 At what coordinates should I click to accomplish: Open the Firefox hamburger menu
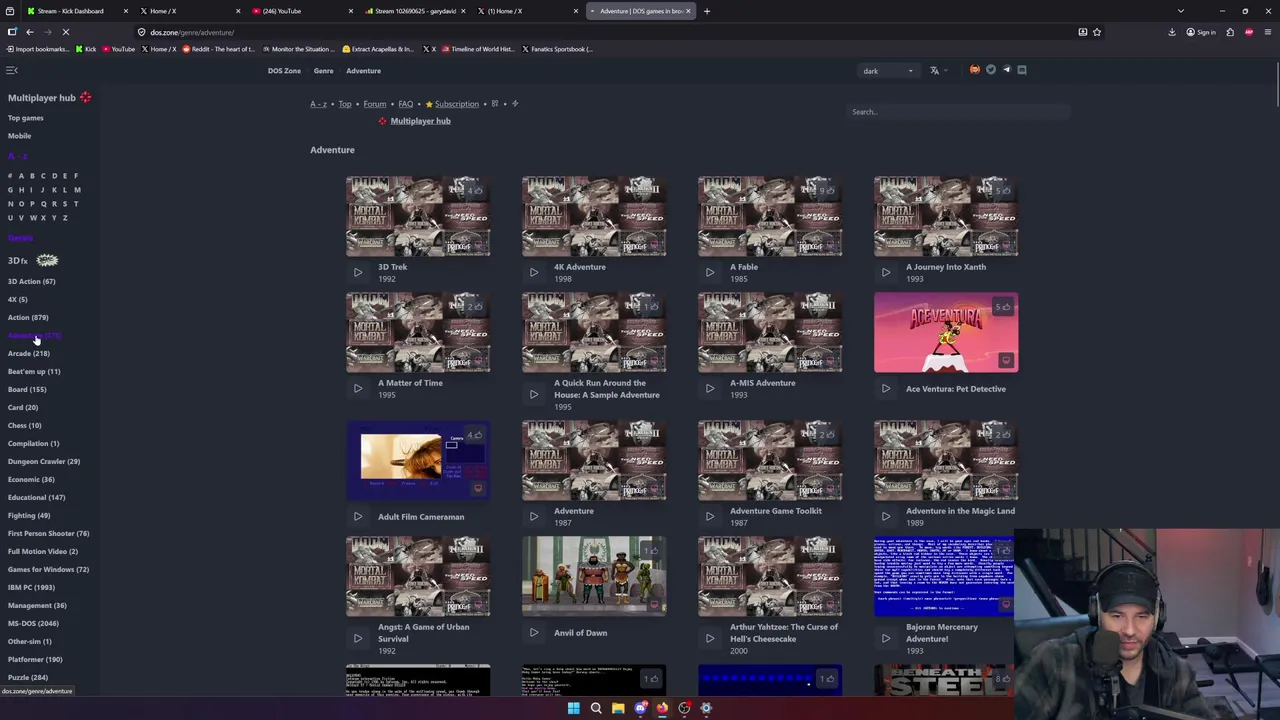click(1267, 32)
